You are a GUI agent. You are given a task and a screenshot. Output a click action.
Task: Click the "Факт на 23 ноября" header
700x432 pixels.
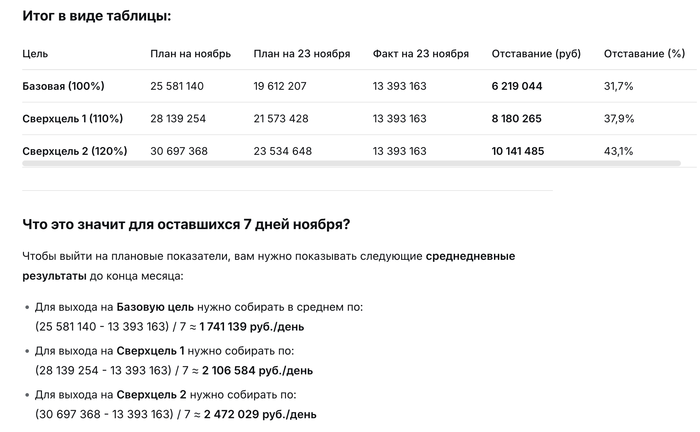coord(420,53)
